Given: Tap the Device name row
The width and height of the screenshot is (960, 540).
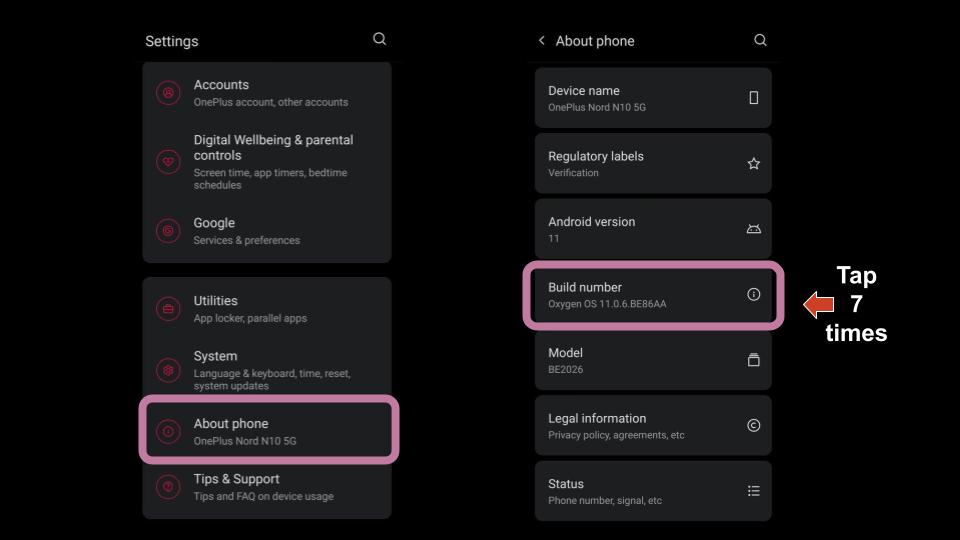Looking at the screenshot, I should pos(653,98).
